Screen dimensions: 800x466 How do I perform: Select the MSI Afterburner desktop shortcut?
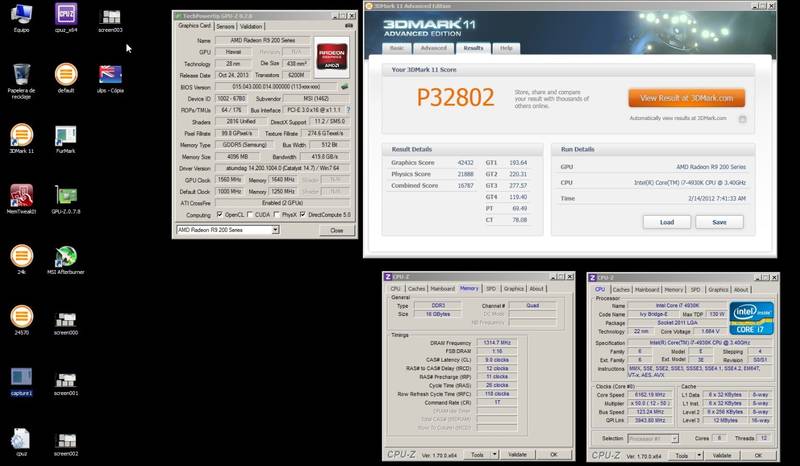tap(66, 260)
